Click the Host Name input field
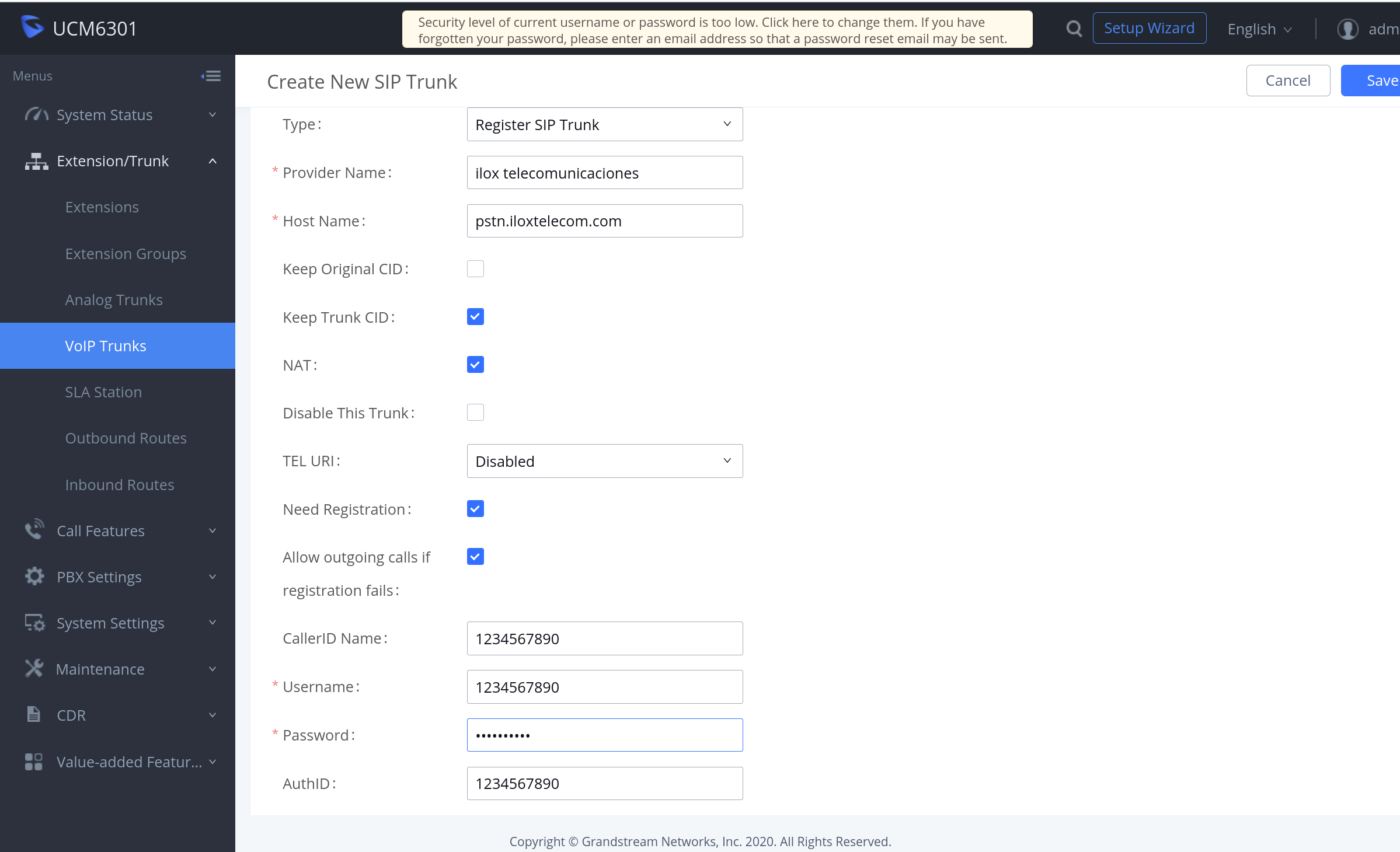The height and width of the screenshot is (852, 1400). 604,221
